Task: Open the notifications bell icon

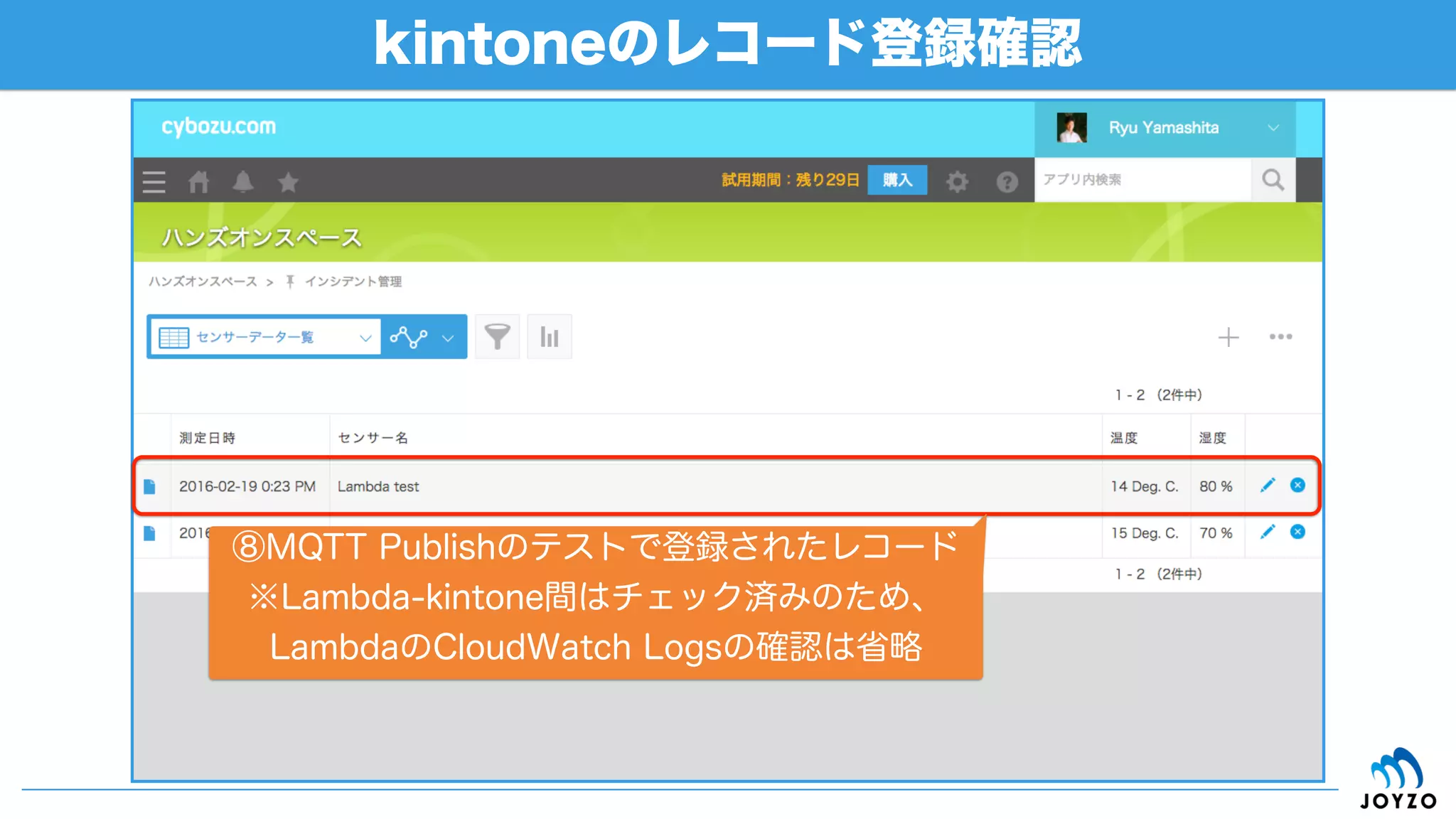Action: click(243, 182)
